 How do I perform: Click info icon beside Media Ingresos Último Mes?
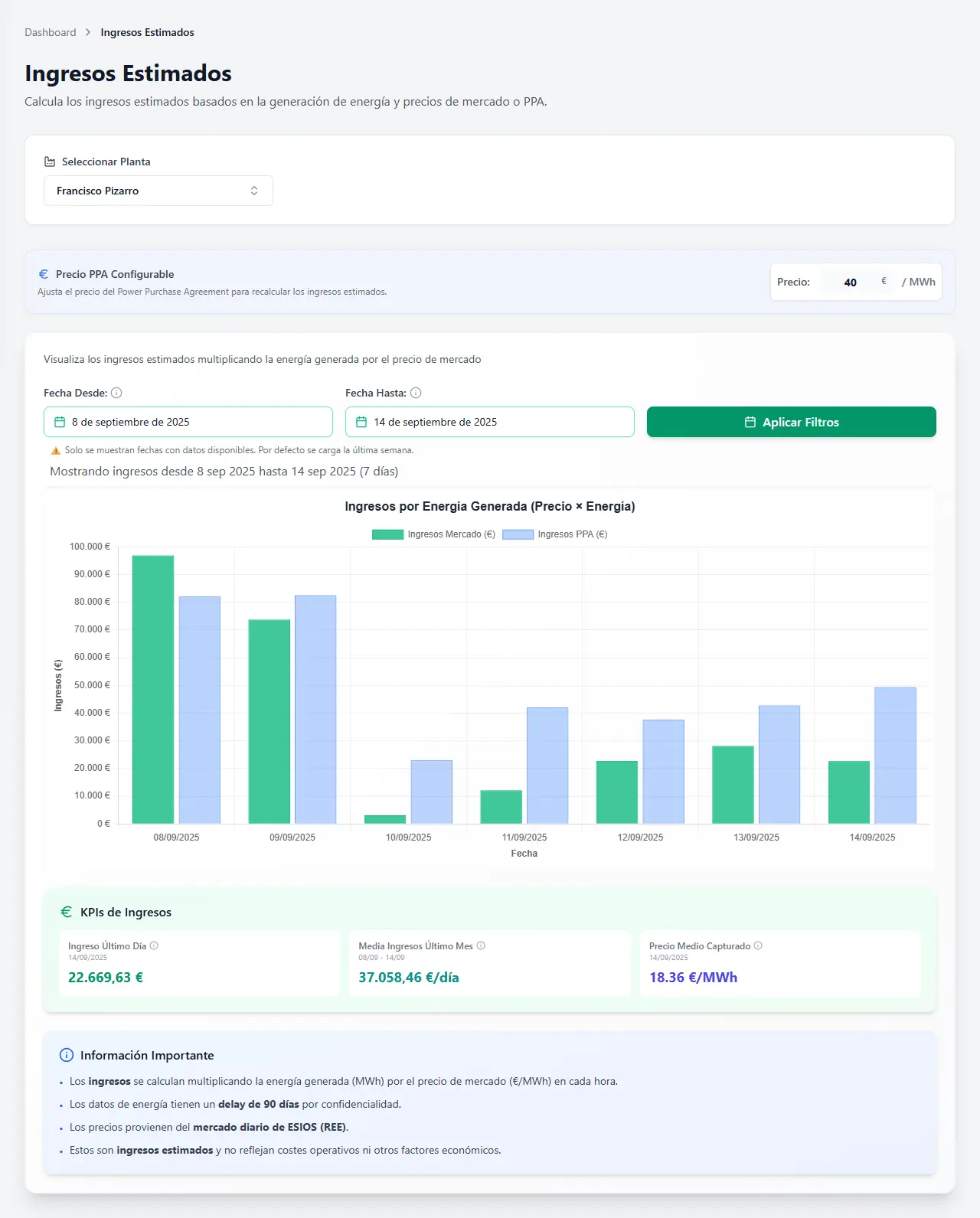tap(481, 945)
